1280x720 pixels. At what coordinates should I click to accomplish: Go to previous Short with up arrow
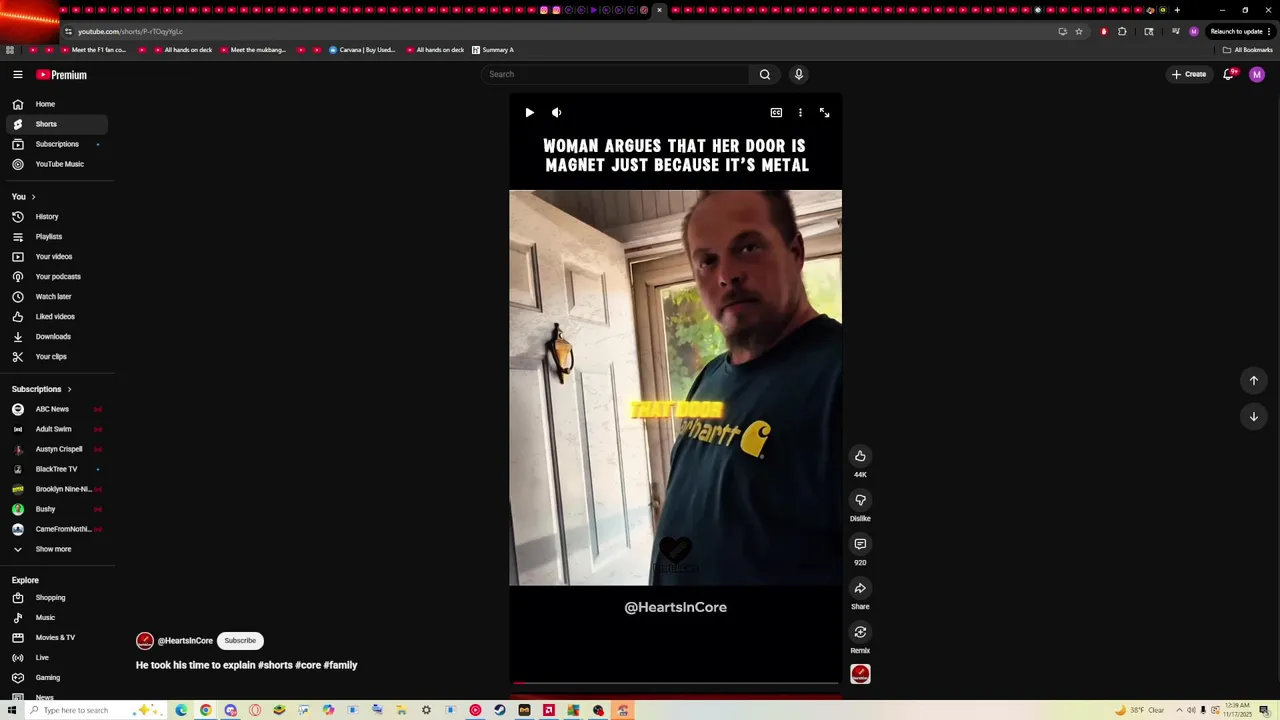coord(1253,380)
